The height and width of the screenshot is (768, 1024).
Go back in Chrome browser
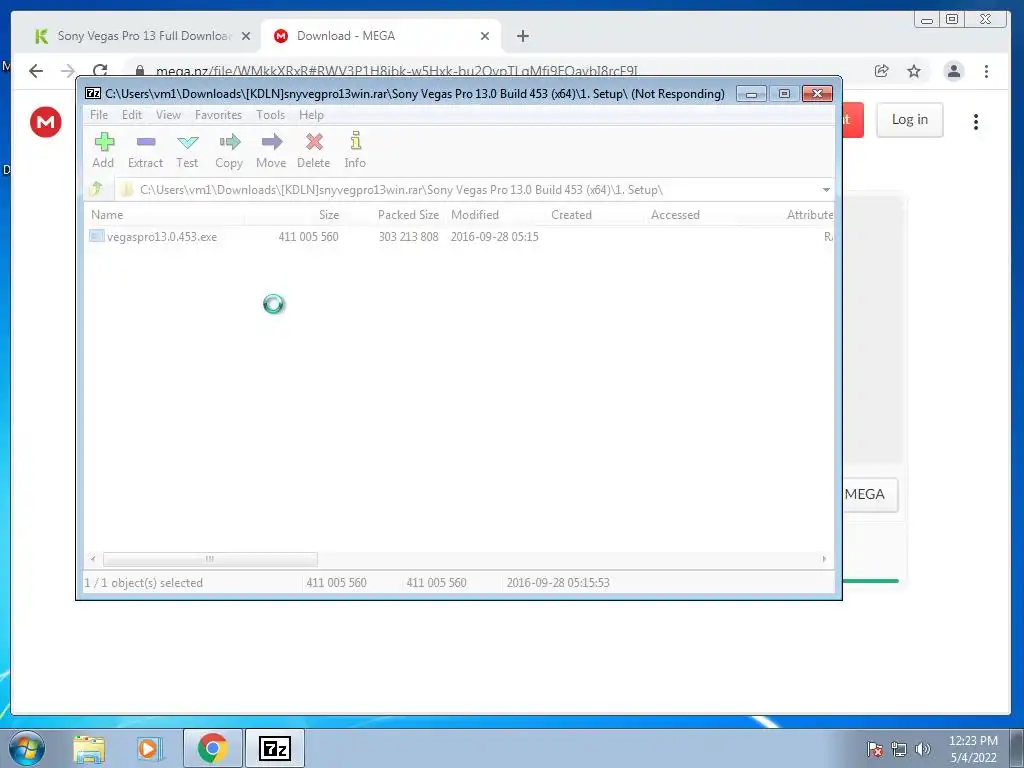pos(36,71)
